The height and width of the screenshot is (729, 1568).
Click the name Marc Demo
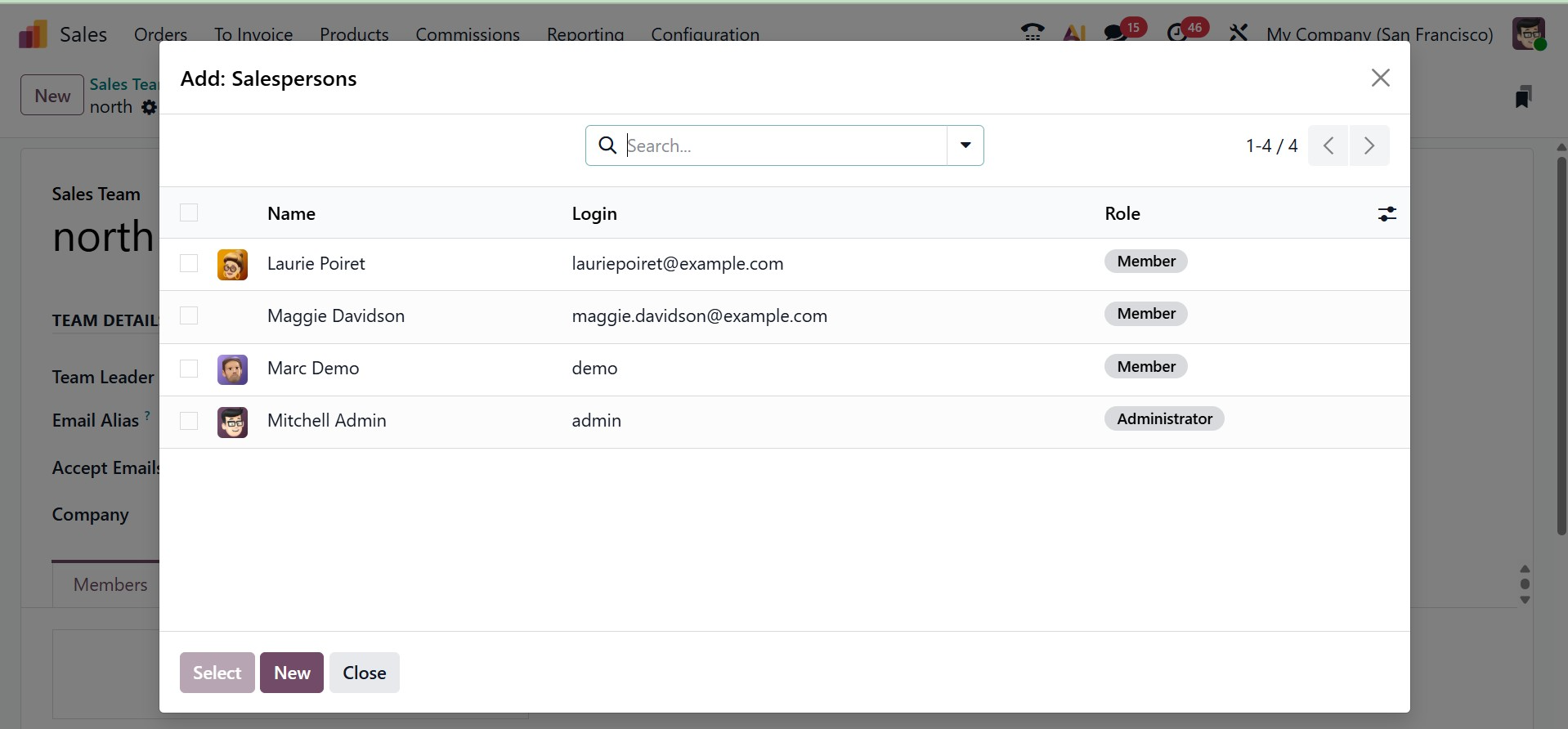pos(313,368)
